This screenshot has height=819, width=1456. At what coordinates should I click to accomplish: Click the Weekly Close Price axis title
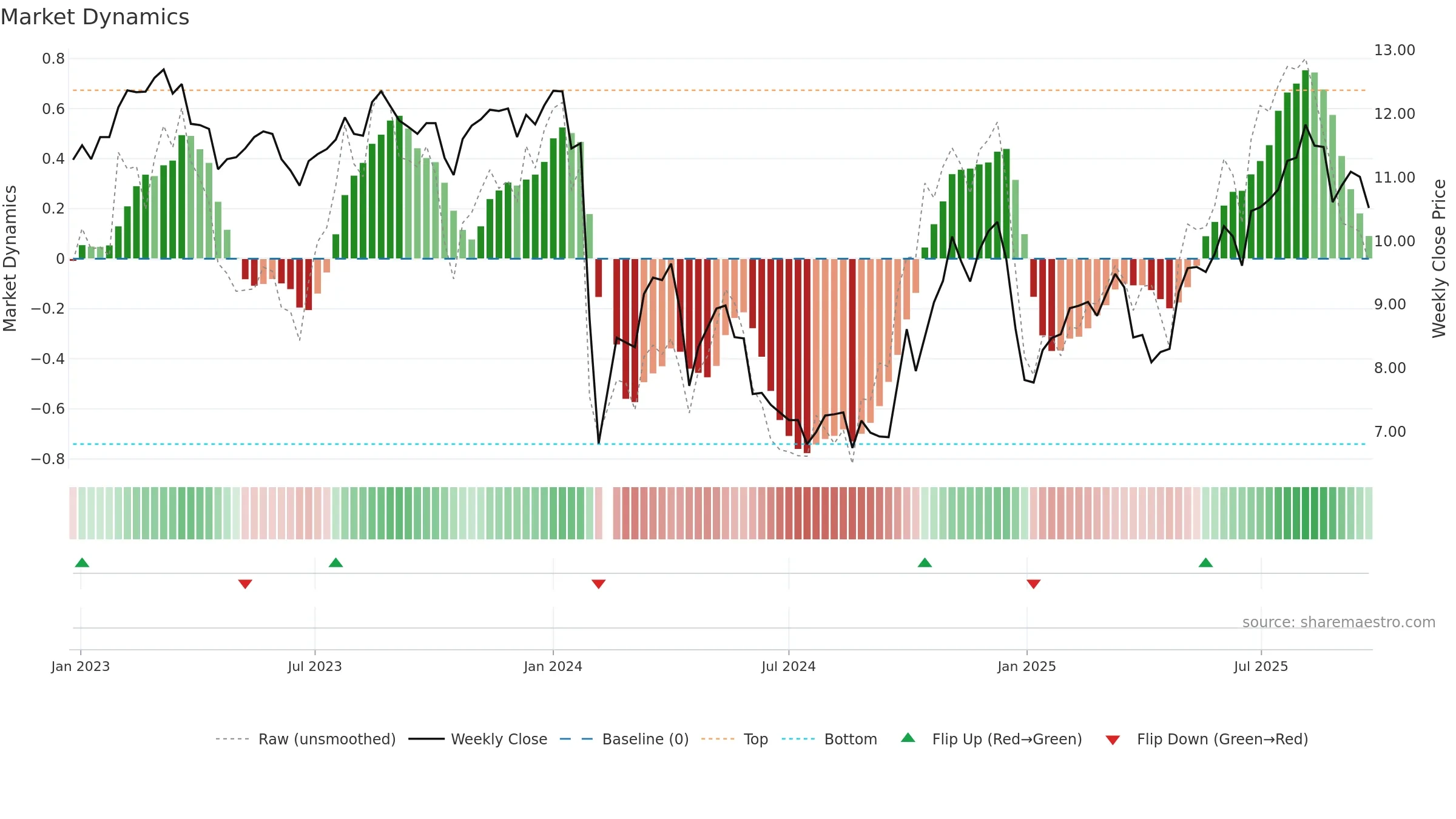(x=1439, y=258)
